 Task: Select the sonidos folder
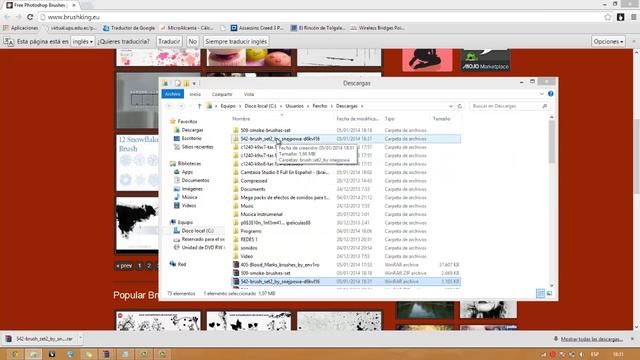(346, 248)
